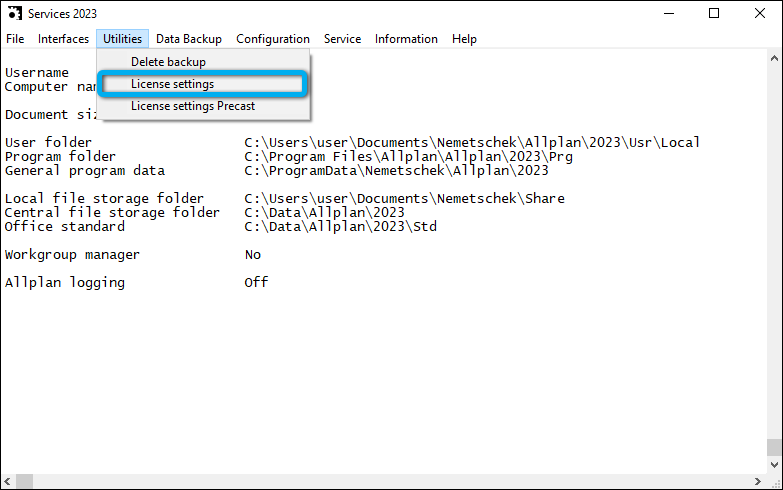Screen dimensions: 783x490
Task: Click the horizontal scrollbar left arrow
Action: 7,482
